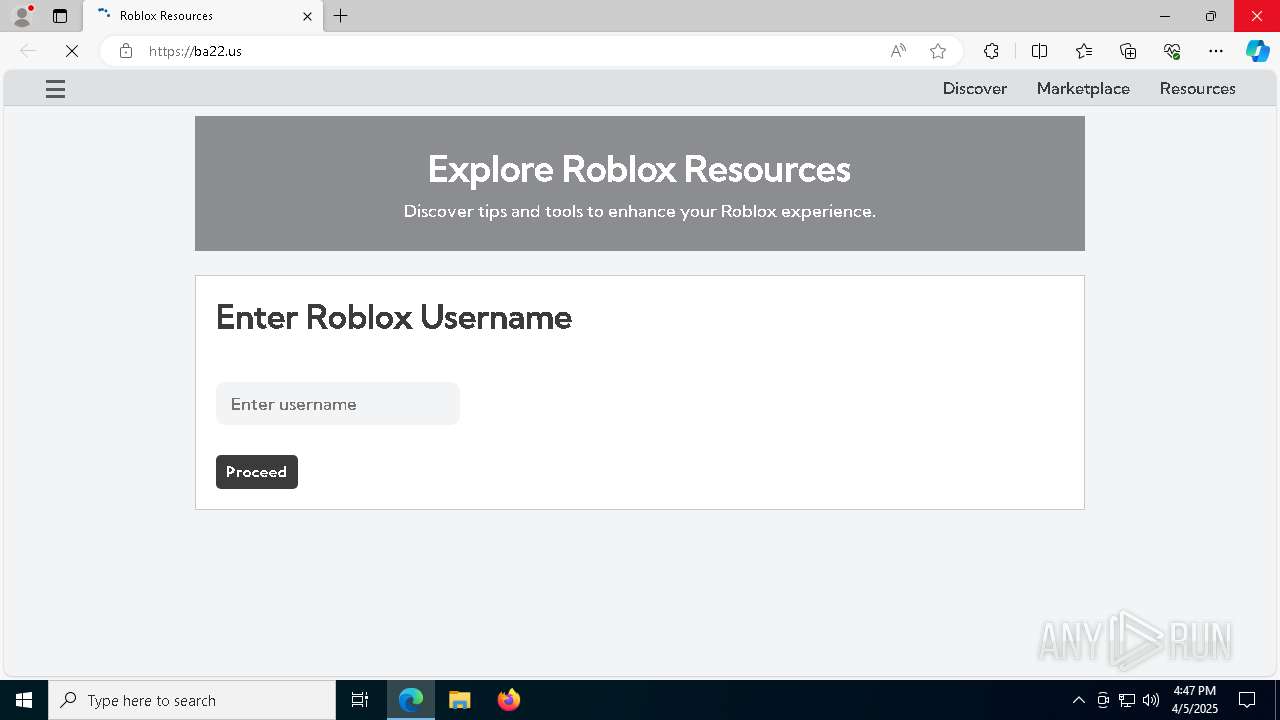Image resolution: width=1280 pixels, height=720 pixels.
Task: Minimize the Edge window
Action: coord(1165,16)
